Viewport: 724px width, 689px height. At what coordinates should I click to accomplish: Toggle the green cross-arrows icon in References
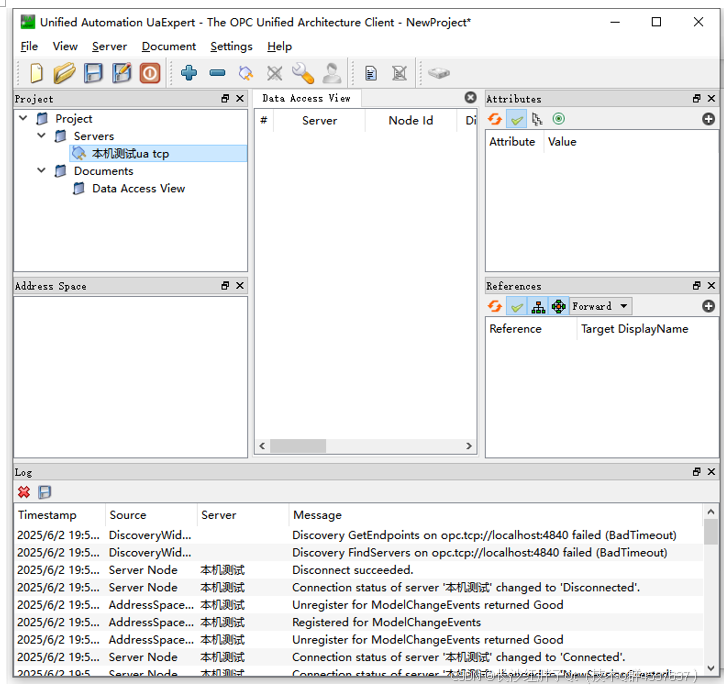point(559,307)
